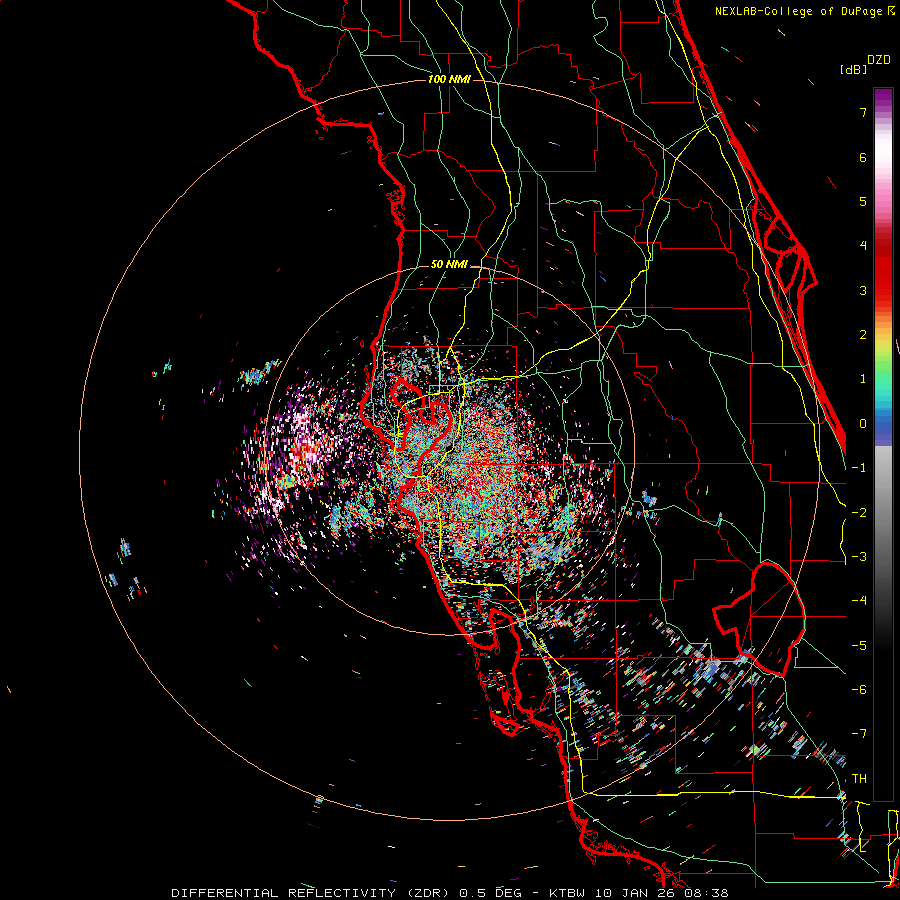Click the "-3" tick label on color scale

[859, 557]
